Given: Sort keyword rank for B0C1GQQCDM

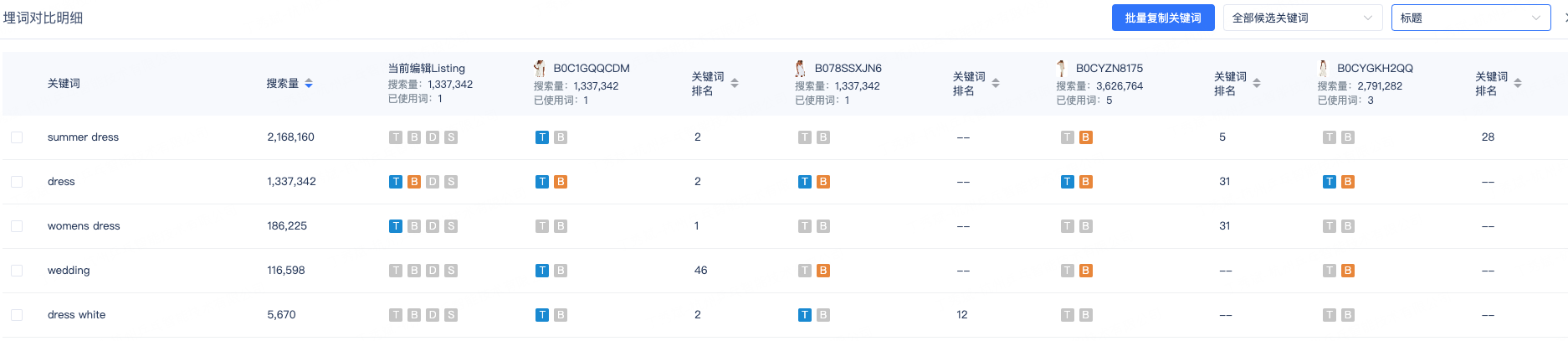Looking at the screenshot, I should click(735, 83).
